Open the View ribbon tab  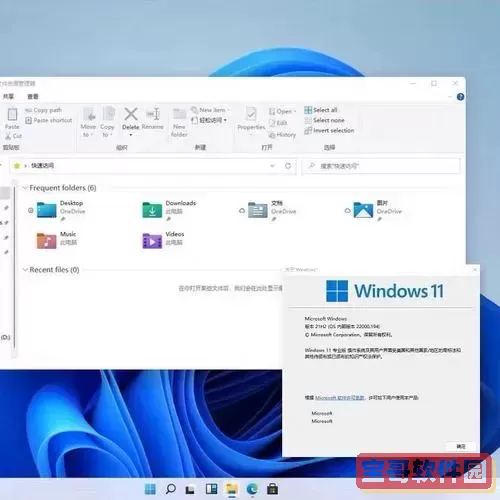pos(33,96)
